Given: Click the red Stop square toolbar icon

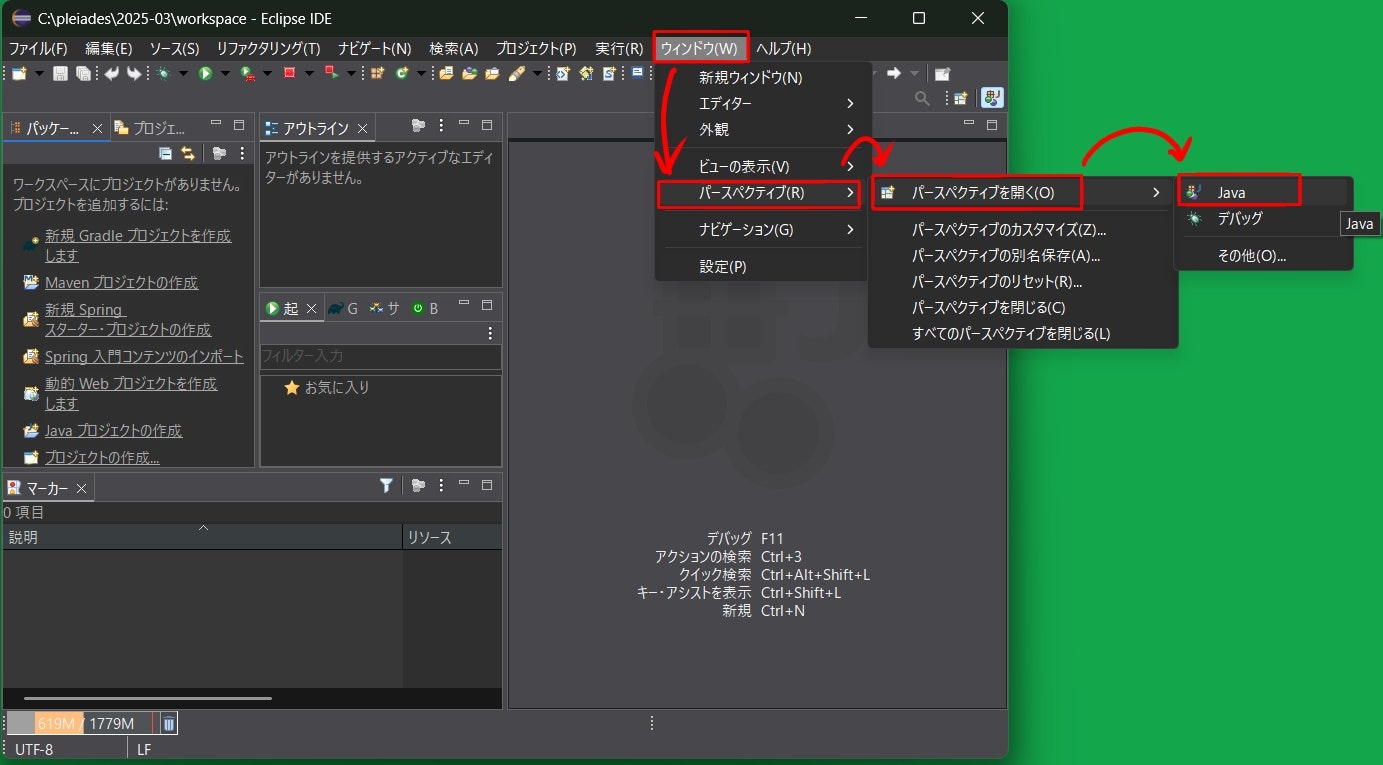Looking at the screenshot, I should [289, 73].
